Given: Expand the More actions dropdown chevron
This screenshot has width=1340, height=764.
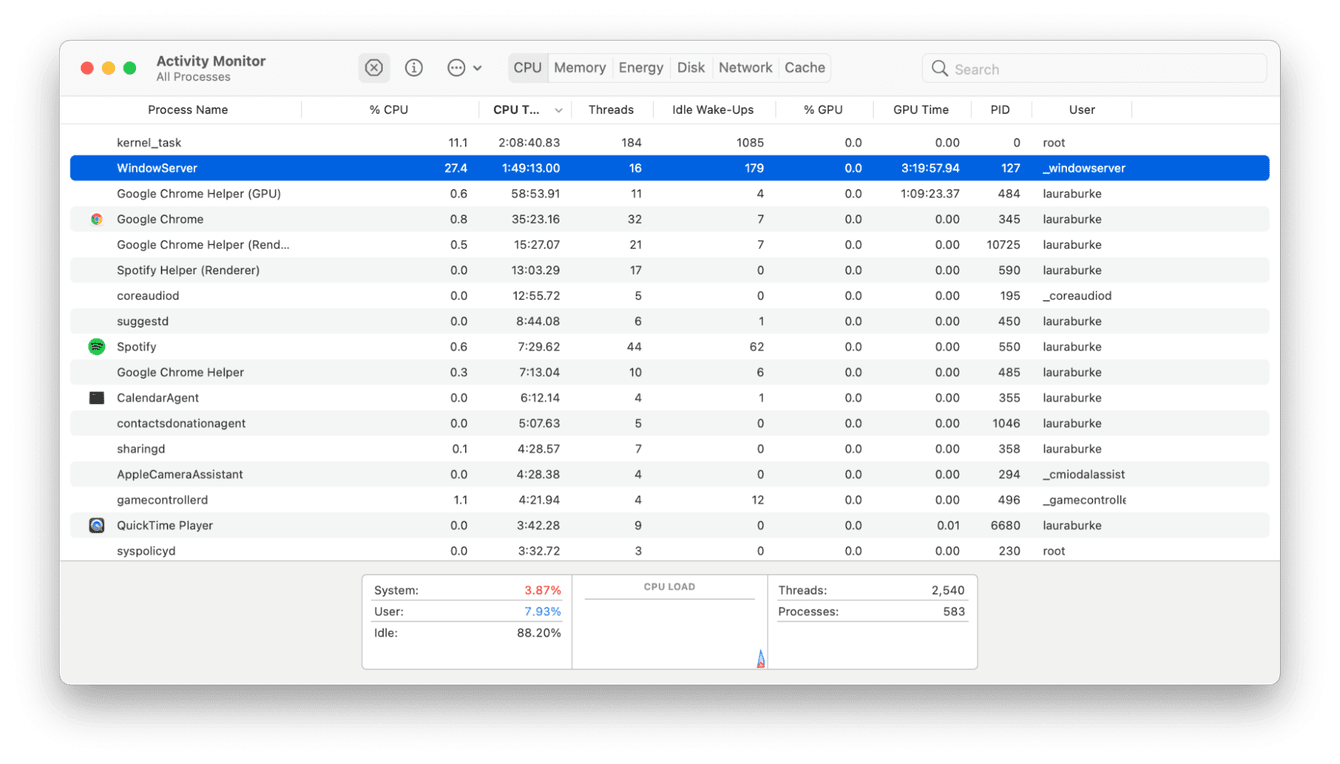Looking at the screenshot, I should pos(478,68).
